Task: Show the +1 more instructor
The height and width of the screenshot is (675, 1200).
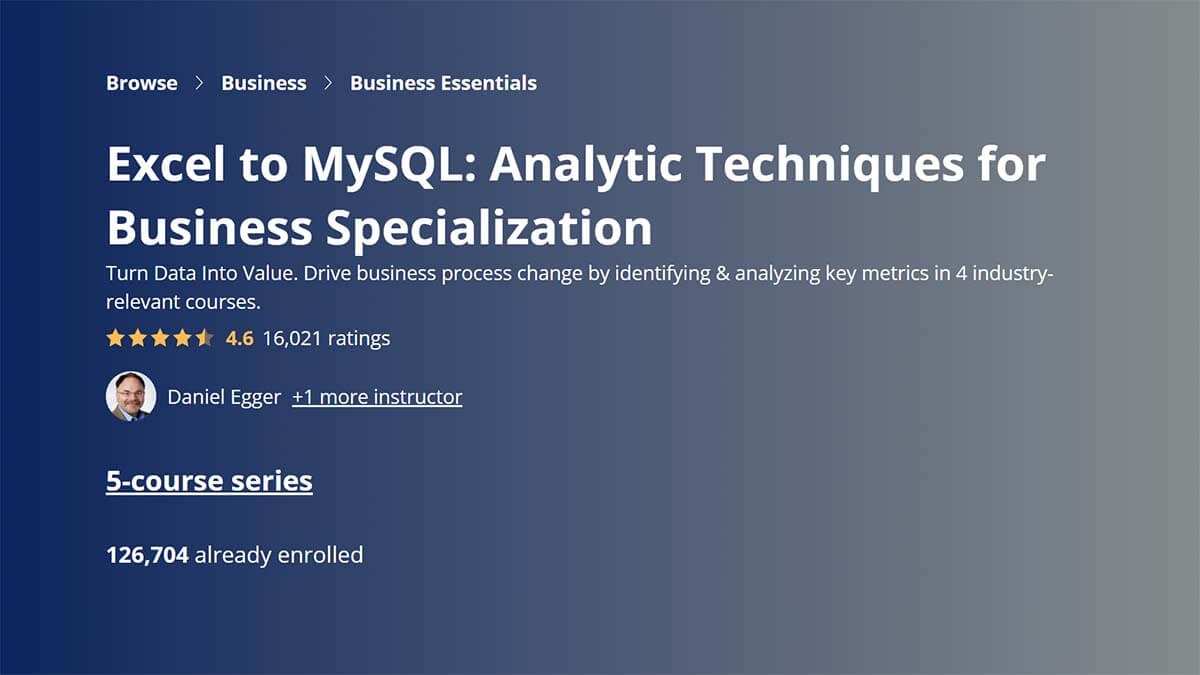Action: pyautogui.click(x=377, y=397)
